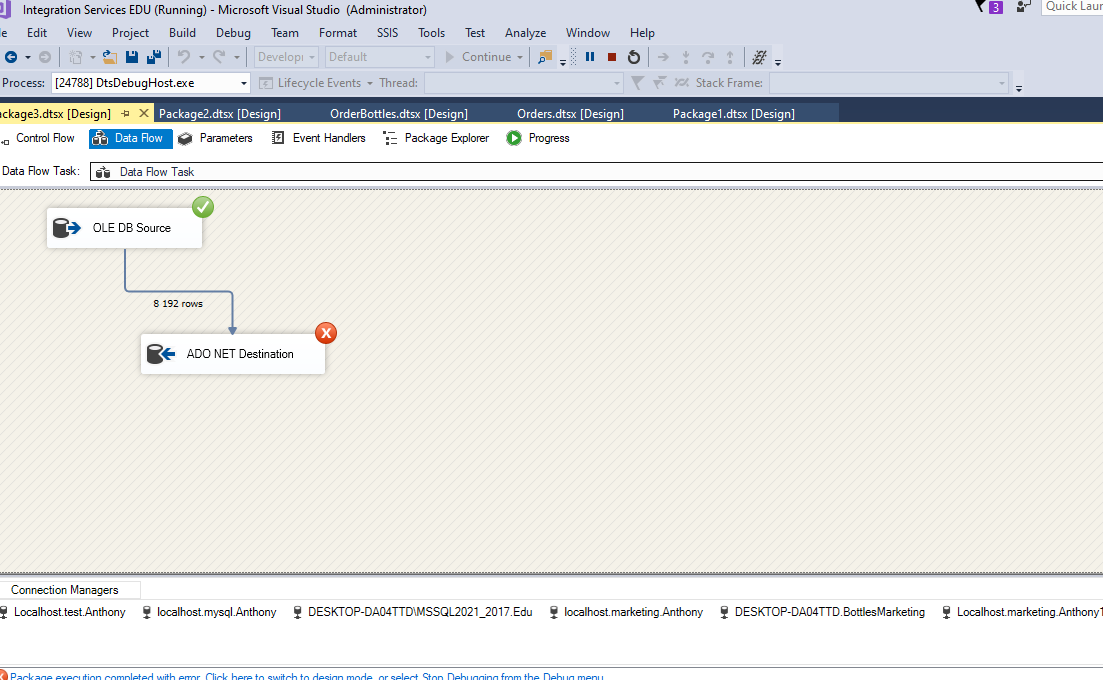Switch to the Parameters tab
This screenshot has width=1103, height=680.
[x=215, y=138]
